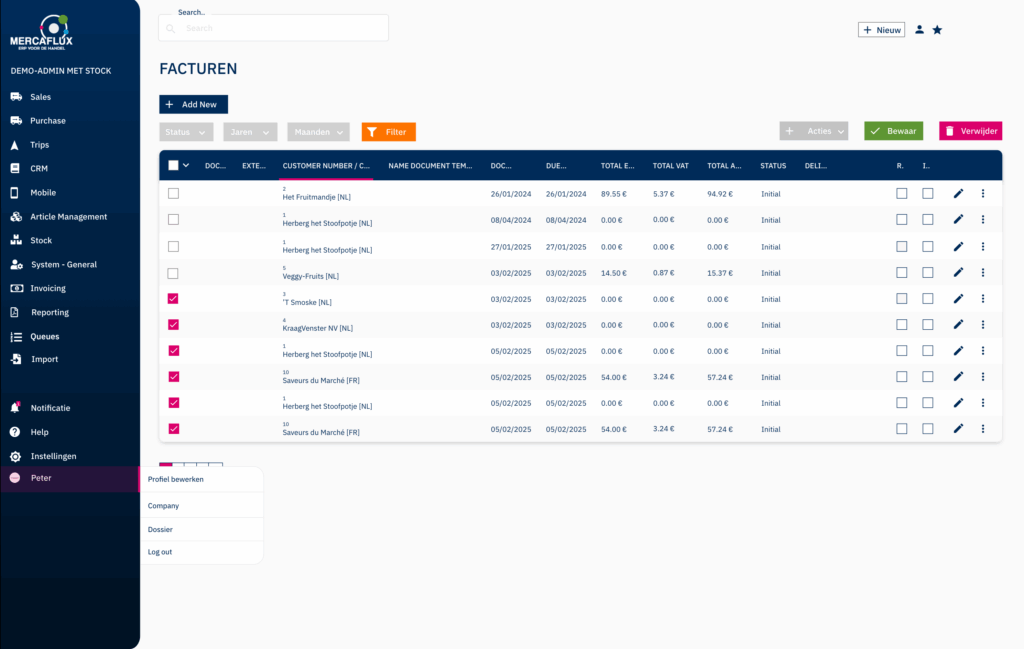1024x649 pixels.
Task: Select the Het Fruitmandje invoice checkbox
Action: (x=174, y=193)
